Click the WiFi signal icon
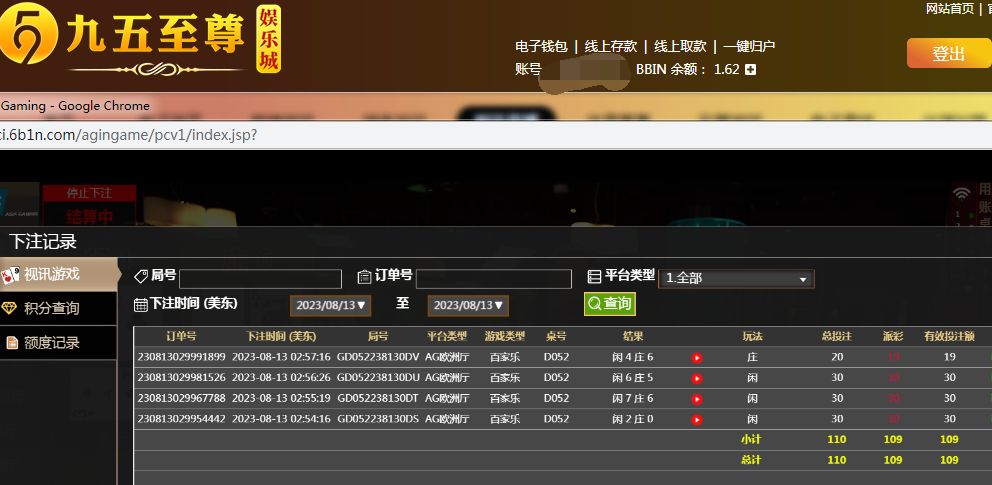The image size is (992, 485). [962, 193]
